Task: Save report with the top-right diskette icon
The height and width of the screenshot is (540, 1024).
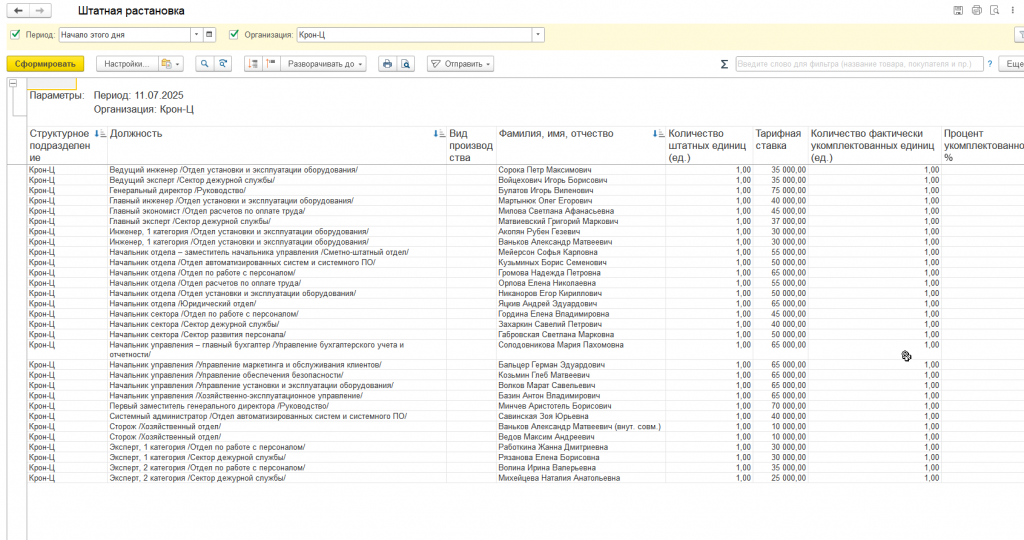Action: tap(958, 10)
